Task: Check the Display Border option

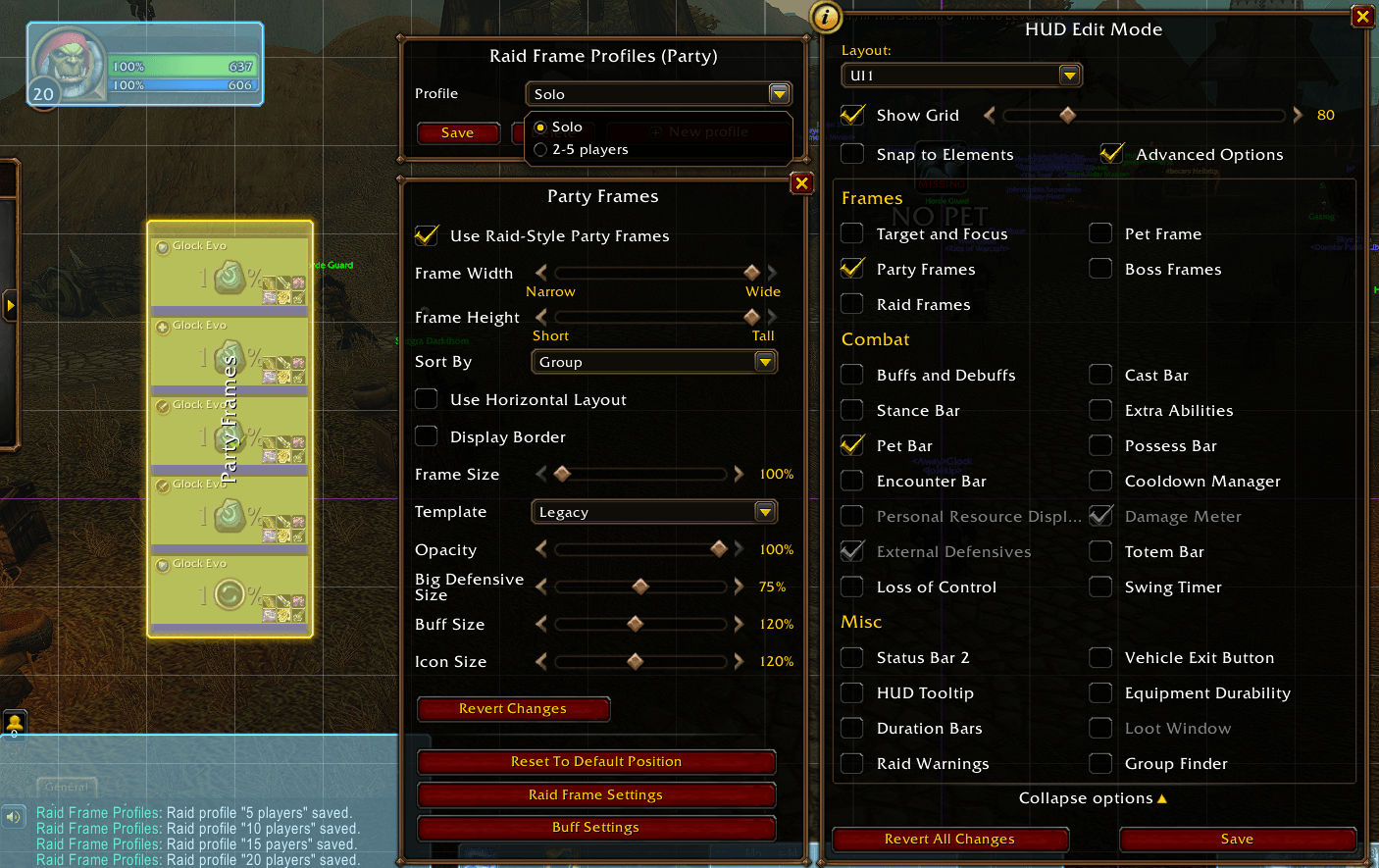Action: pyautogui.click(x=427, y=436)
